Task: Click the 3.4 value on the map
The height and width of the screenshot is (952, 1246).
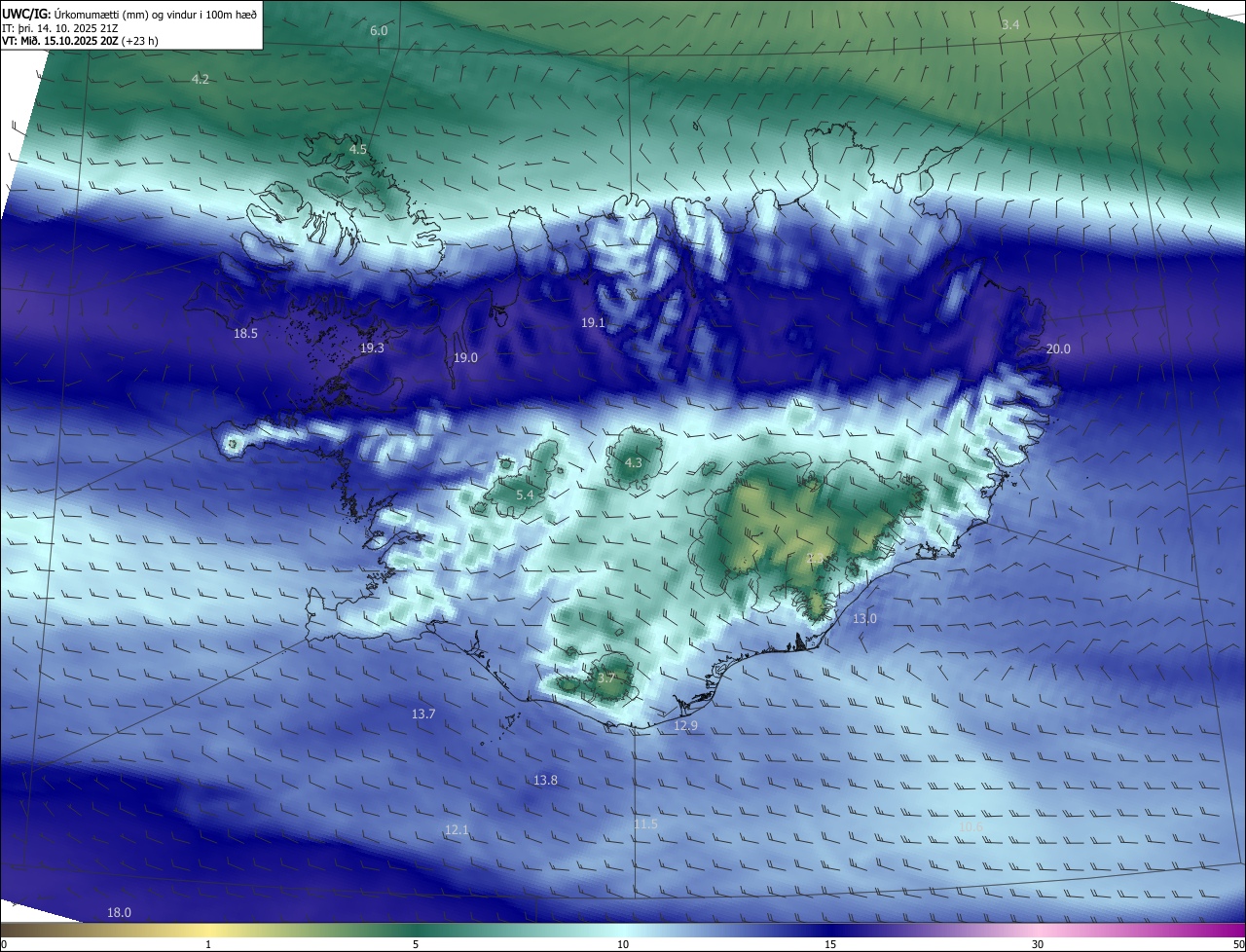Action: (1010, 24)
